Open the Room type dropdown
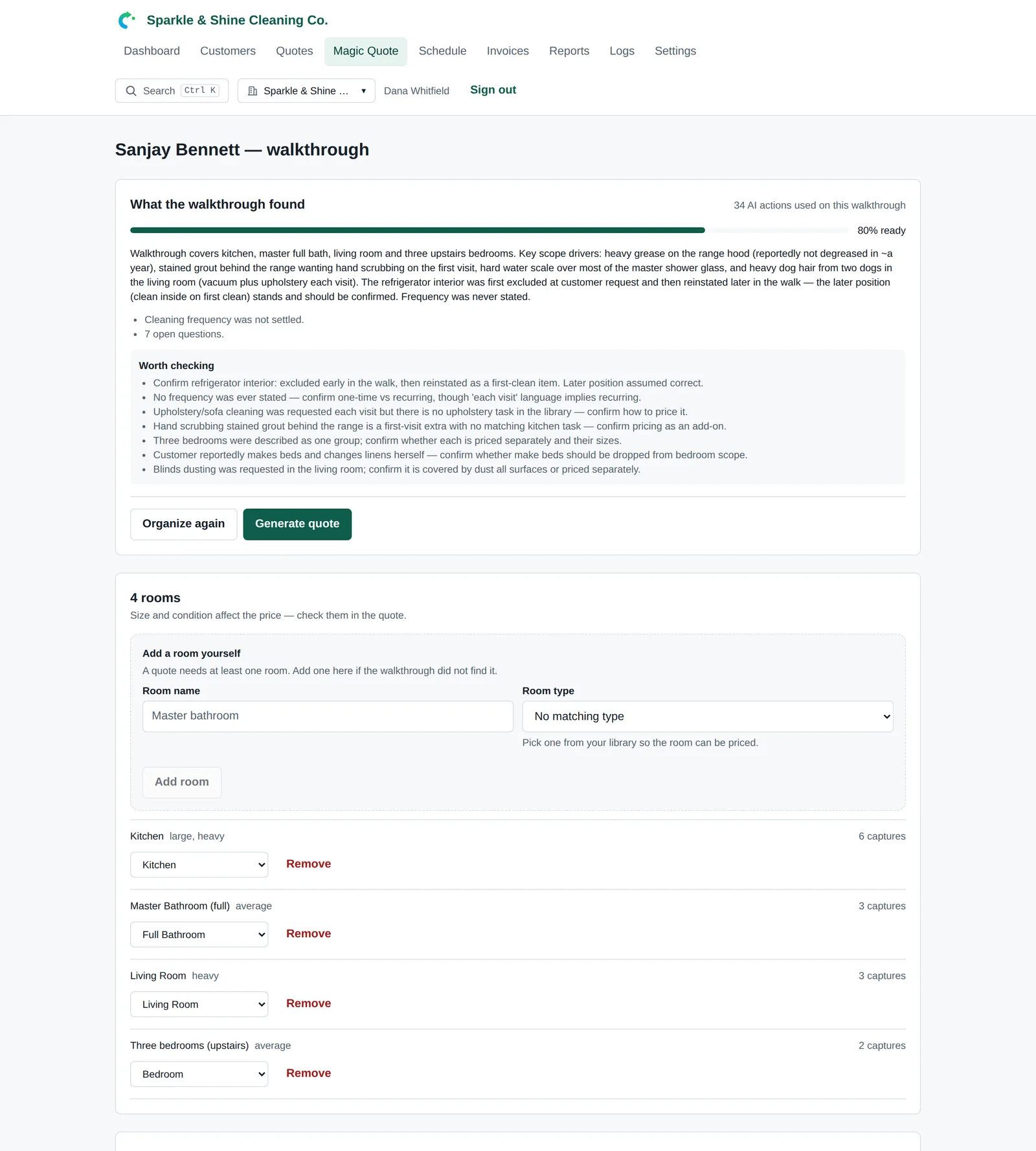The height and width of the screenshot is (1151, 1036). (708, 717)
